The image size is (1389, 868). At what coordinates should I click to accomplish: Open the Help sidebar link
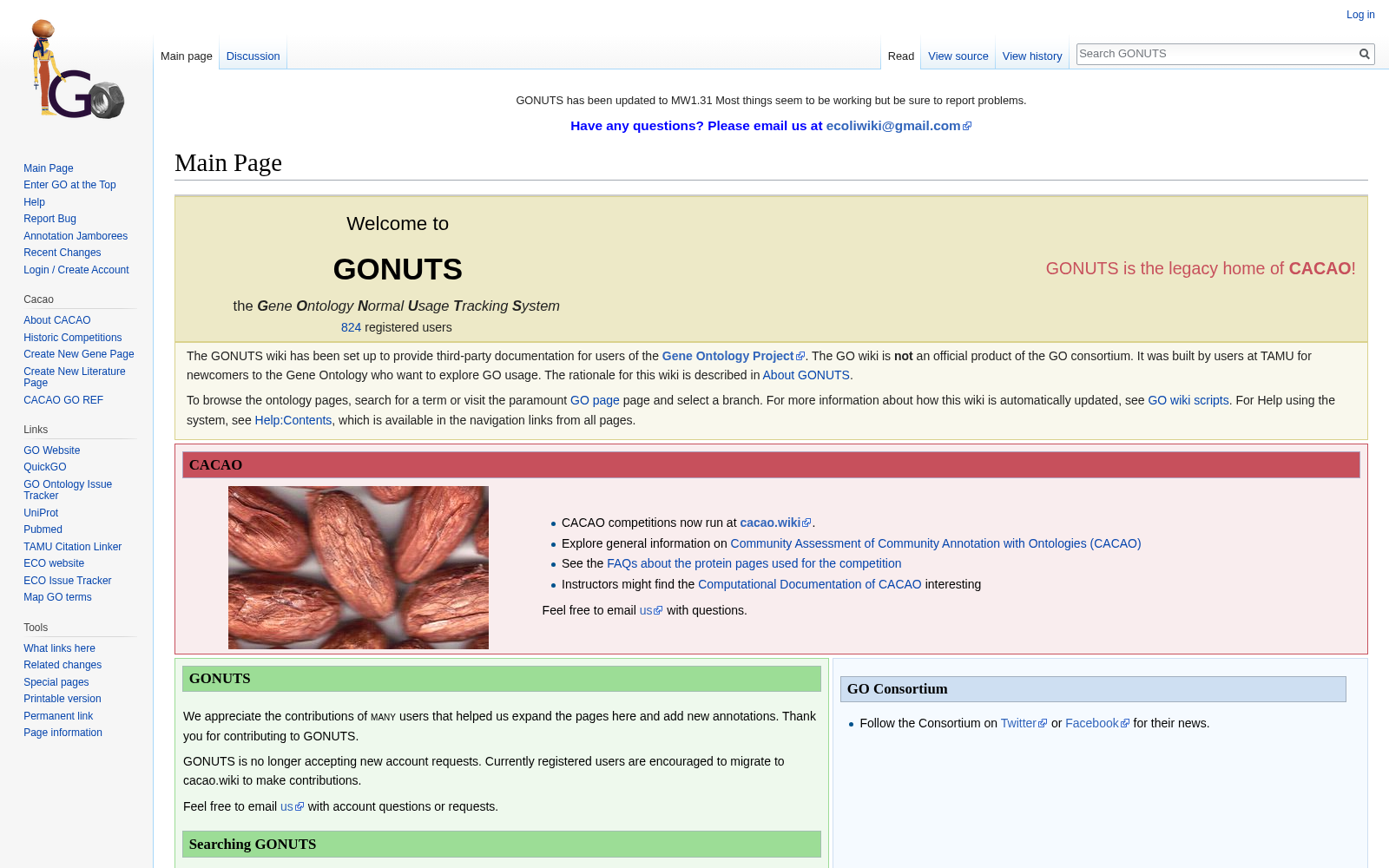tap(34, 202)
